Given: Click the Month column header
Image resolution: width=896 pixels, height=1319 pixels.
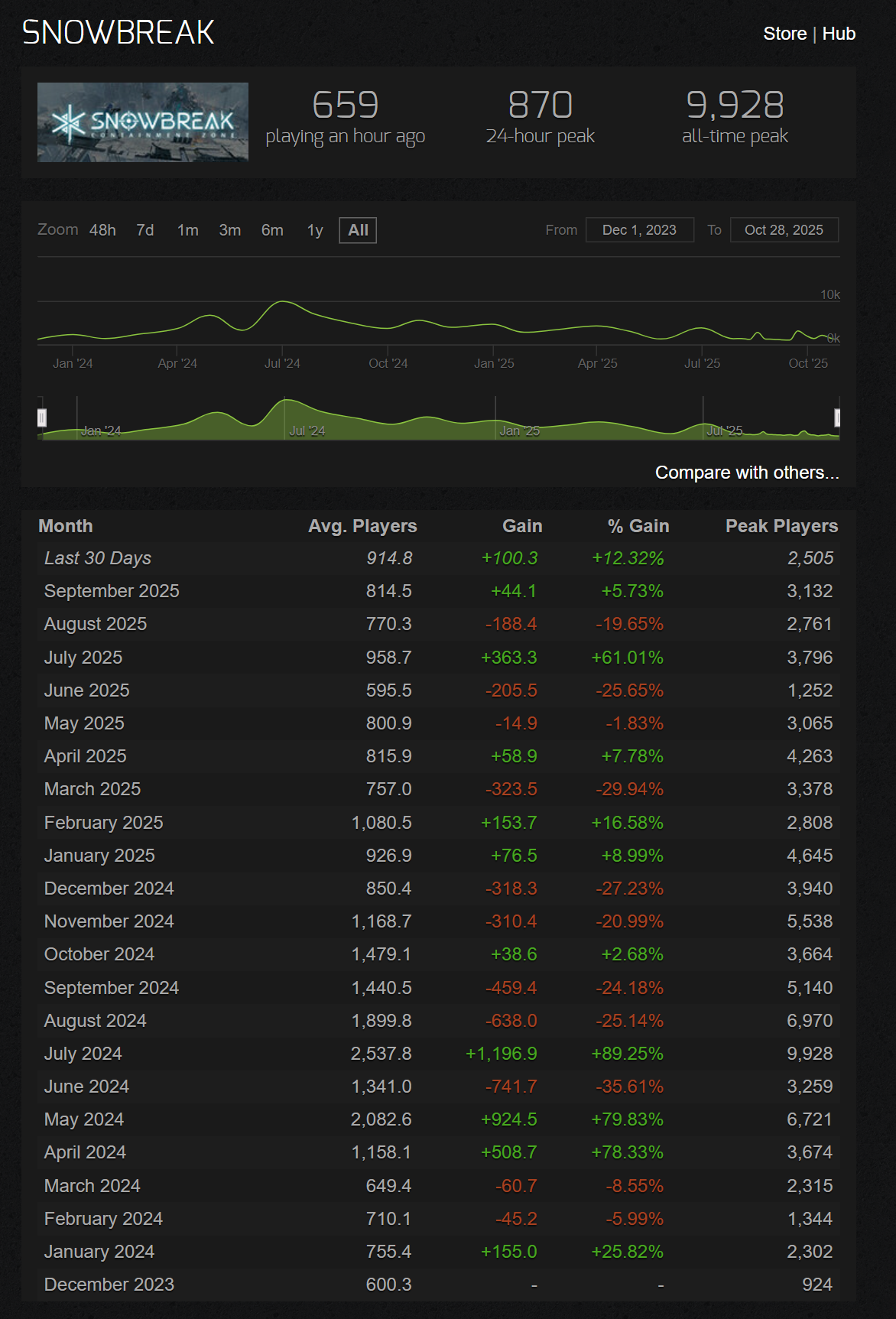Looking at the screenshot, I should pos(66,526).
